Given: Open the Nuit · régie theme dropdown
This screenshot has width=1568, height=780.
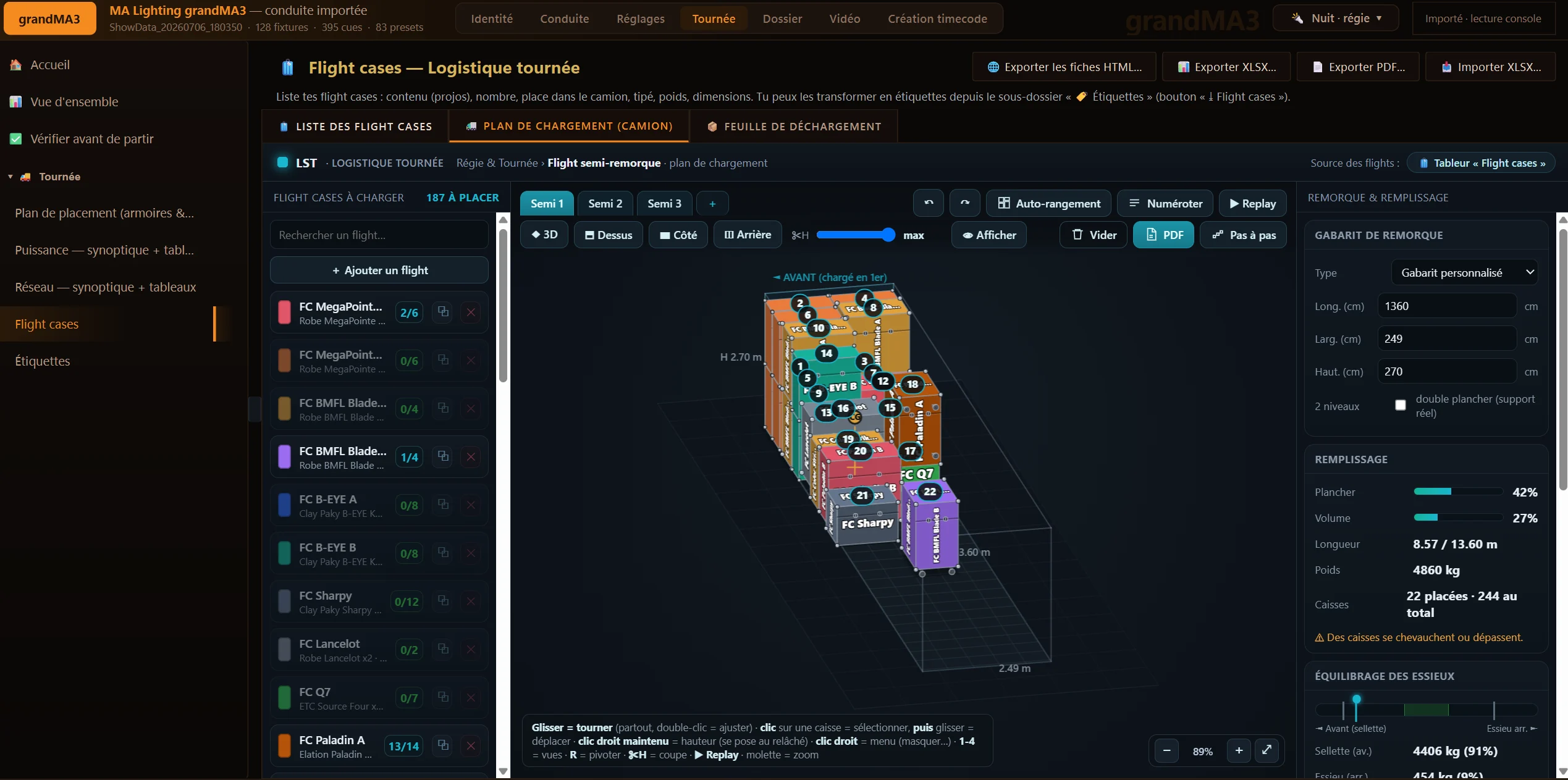Looking at the screenshot, I should click(1336, 18).
